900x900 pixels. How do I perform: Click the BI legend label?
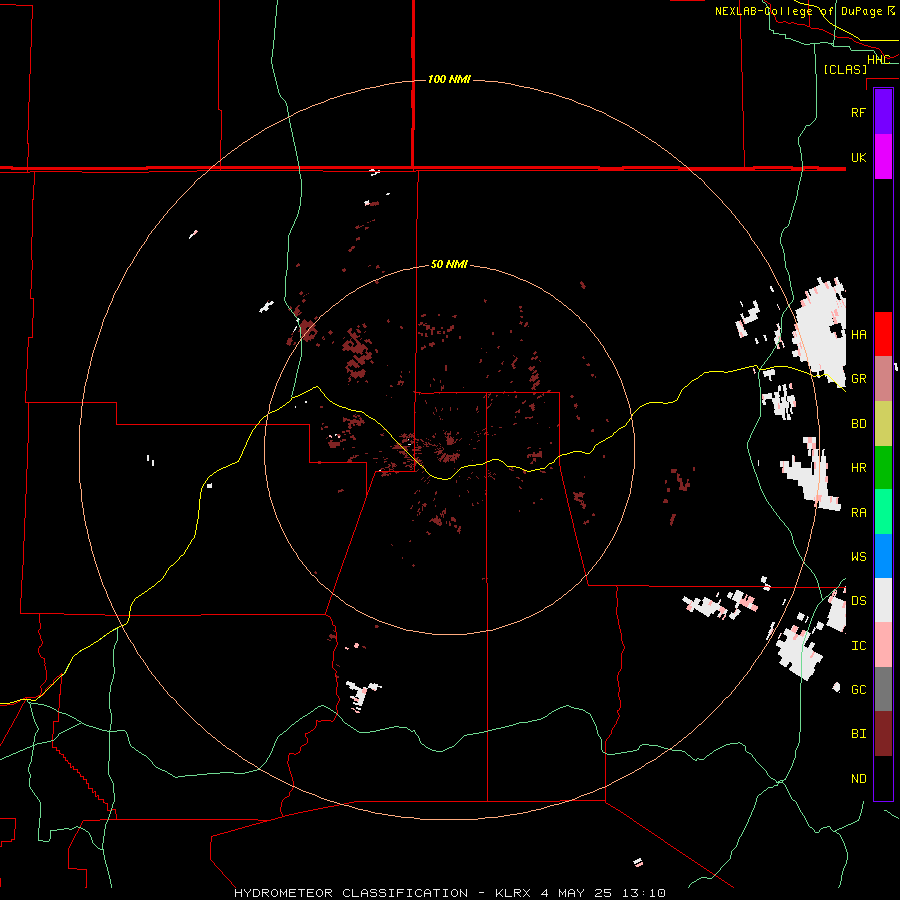coord(858,734)
